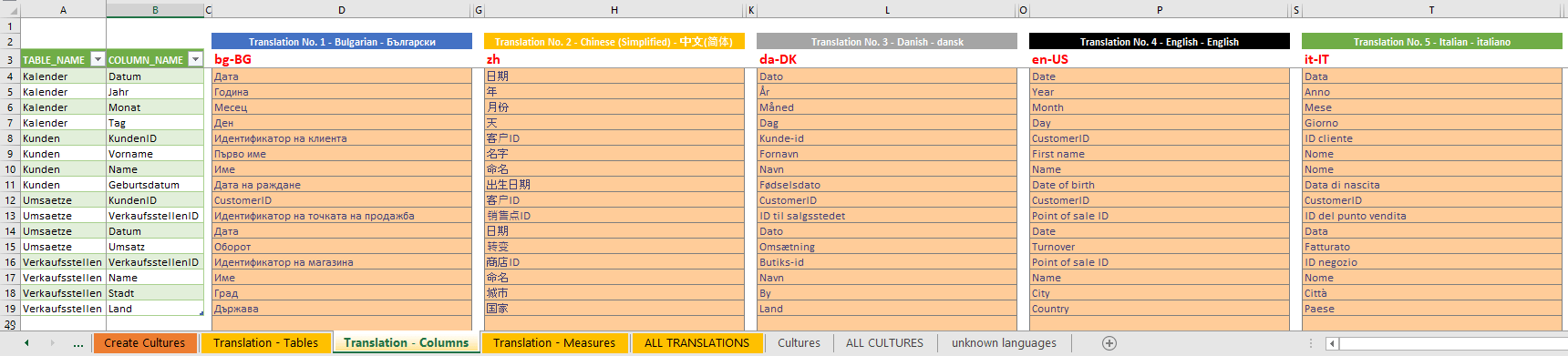Click the tab bar split handle dots
Image resolution: width=1568 pixels, height=356 pixels.
(1311, 343)
